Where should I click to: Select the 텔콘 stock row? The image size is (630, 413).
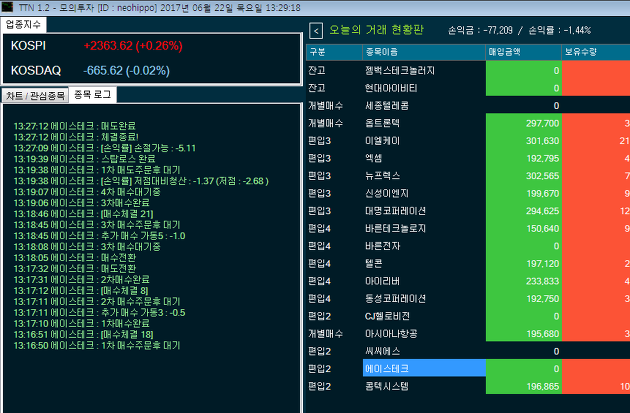click(x=468, y=264)
